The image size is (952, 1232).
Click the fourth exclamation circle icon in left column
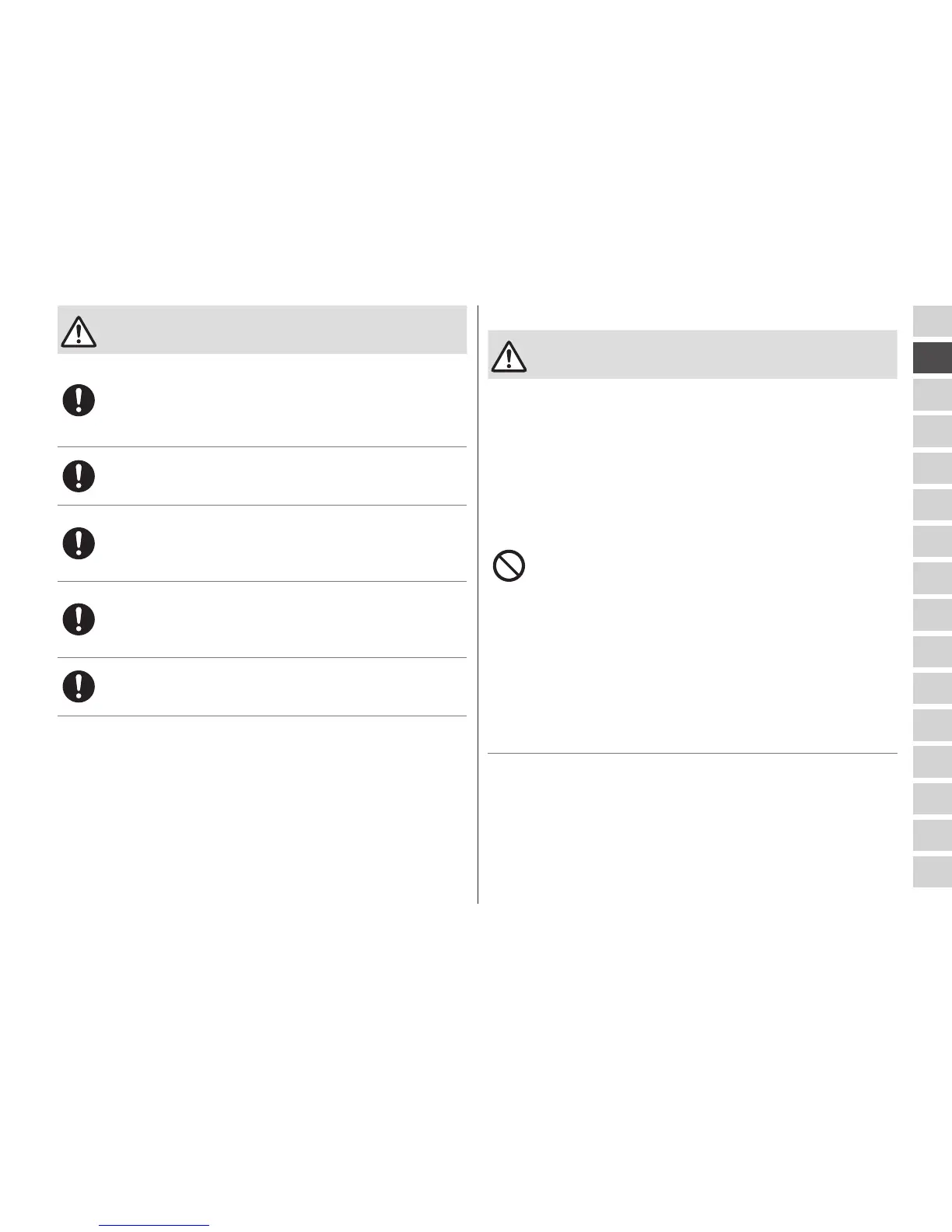tap(79, 619)
